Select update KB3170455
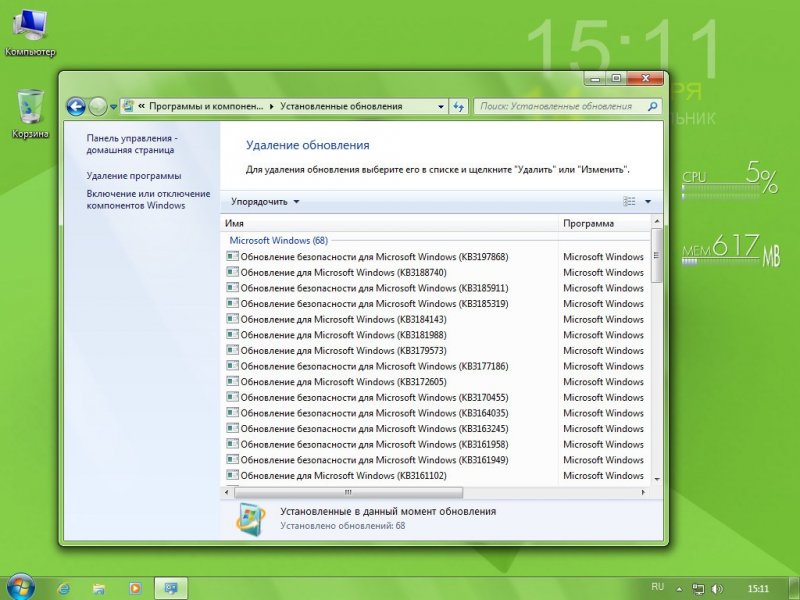Viewport: 800px width, 600px height. (x=437, y=397)
